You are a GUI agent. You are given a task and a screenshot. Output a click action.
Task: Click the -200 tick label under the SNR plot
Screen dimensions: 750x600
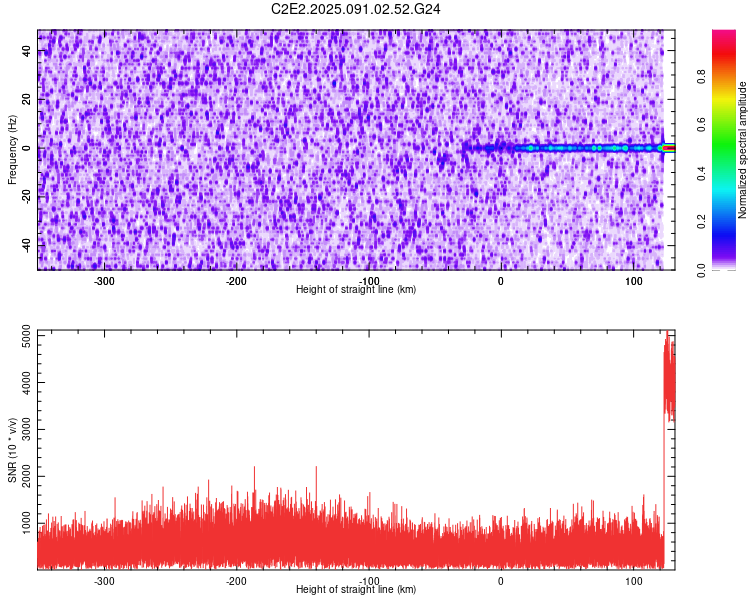236,581
